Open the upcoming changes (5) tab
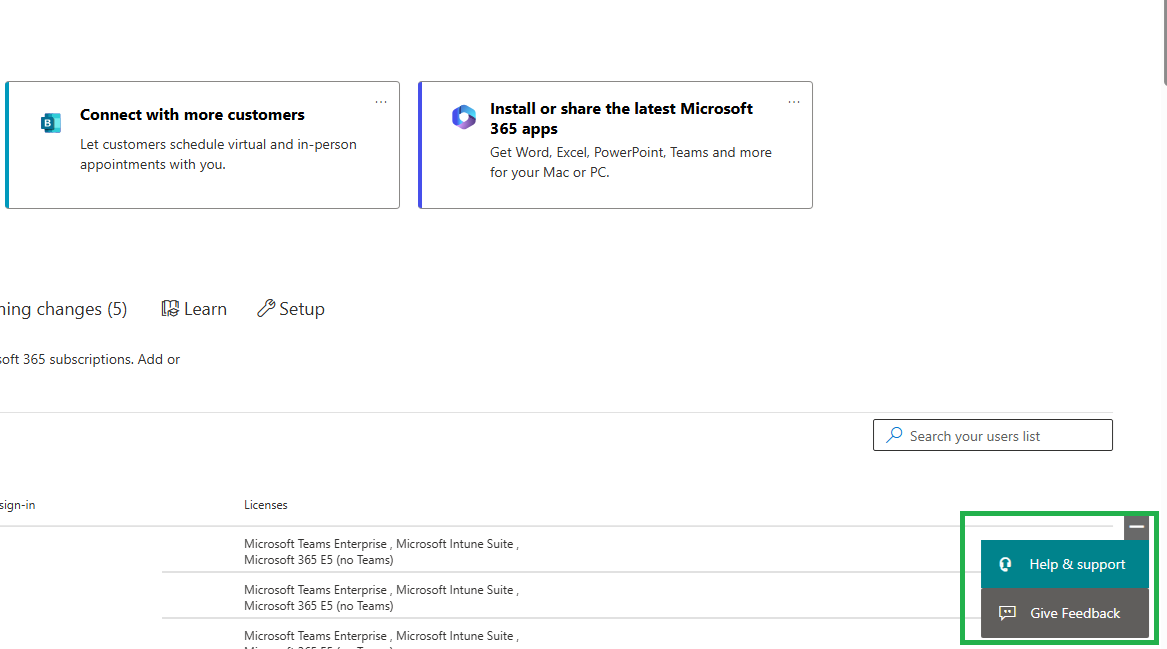1167x649 pixels. click(x=63, y=309)
